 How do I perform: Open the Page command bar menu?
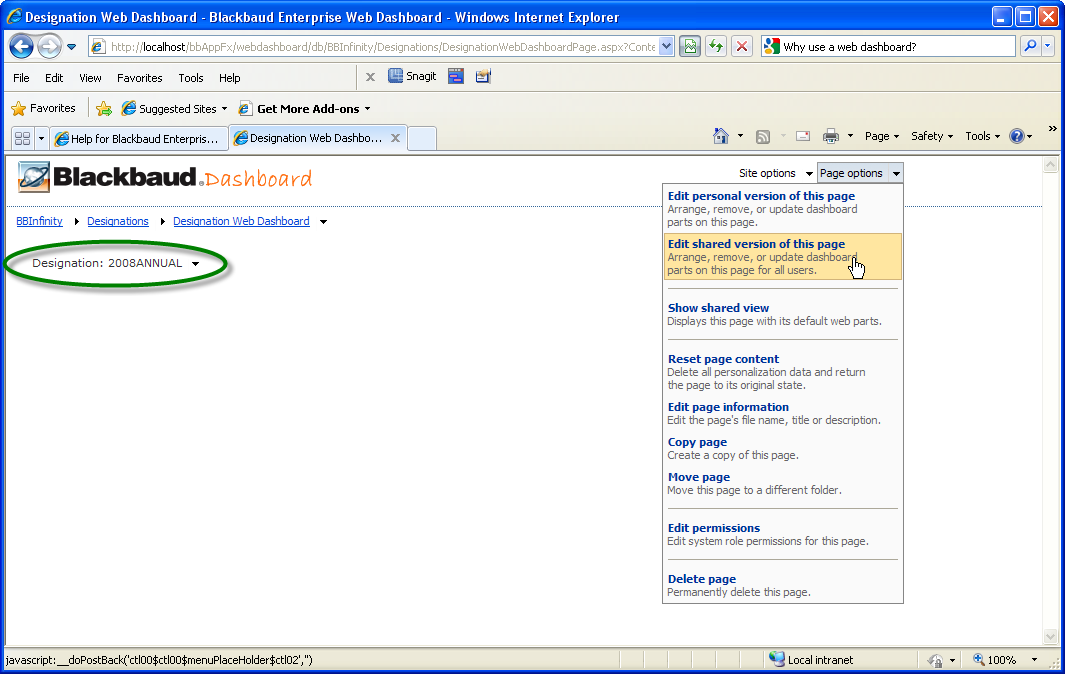click(x=882, y=136)
